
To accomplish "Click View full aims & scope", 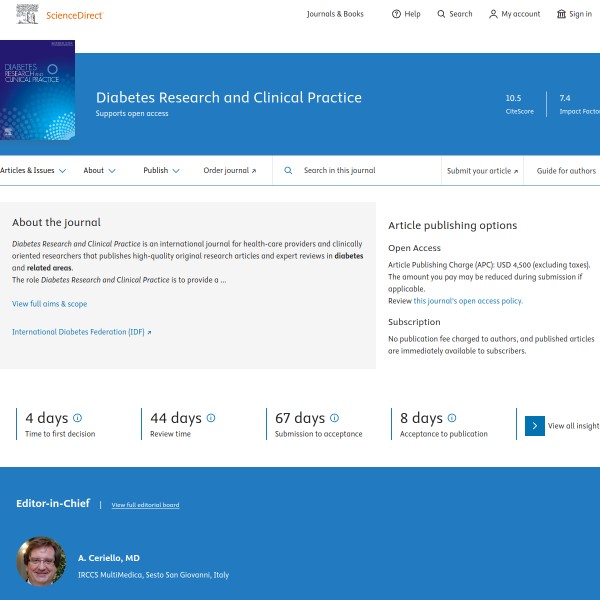I will point(49,304).
